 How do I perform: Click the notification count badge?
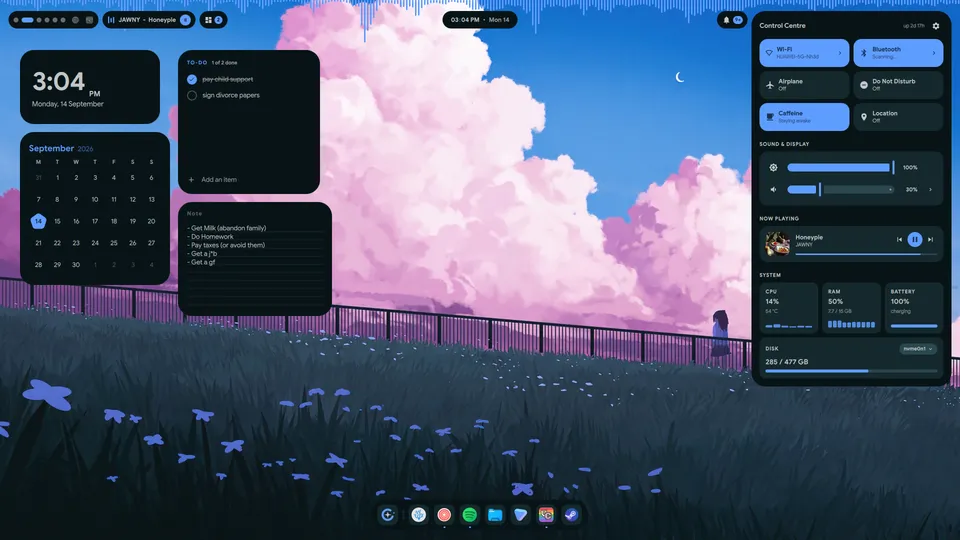[x=738, y=20]
